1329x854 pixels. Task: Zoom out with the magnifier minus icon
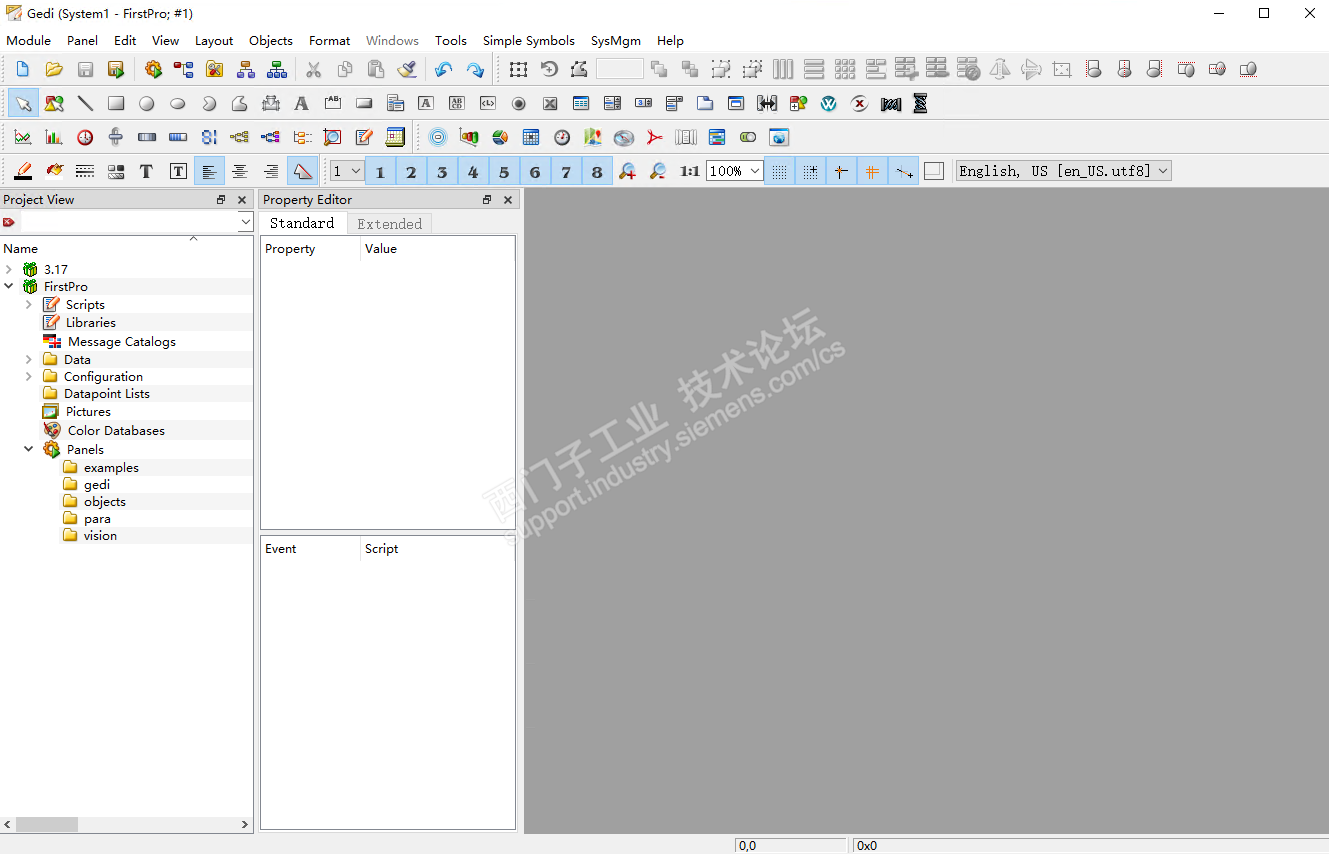click(x=658, y=171)
